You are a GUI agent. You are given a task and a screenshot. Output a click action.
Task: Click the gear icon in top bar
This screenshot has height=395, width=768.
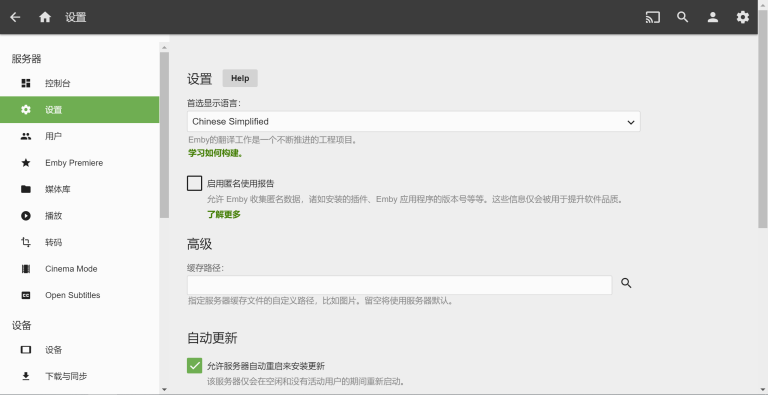(x=743, y=17)
